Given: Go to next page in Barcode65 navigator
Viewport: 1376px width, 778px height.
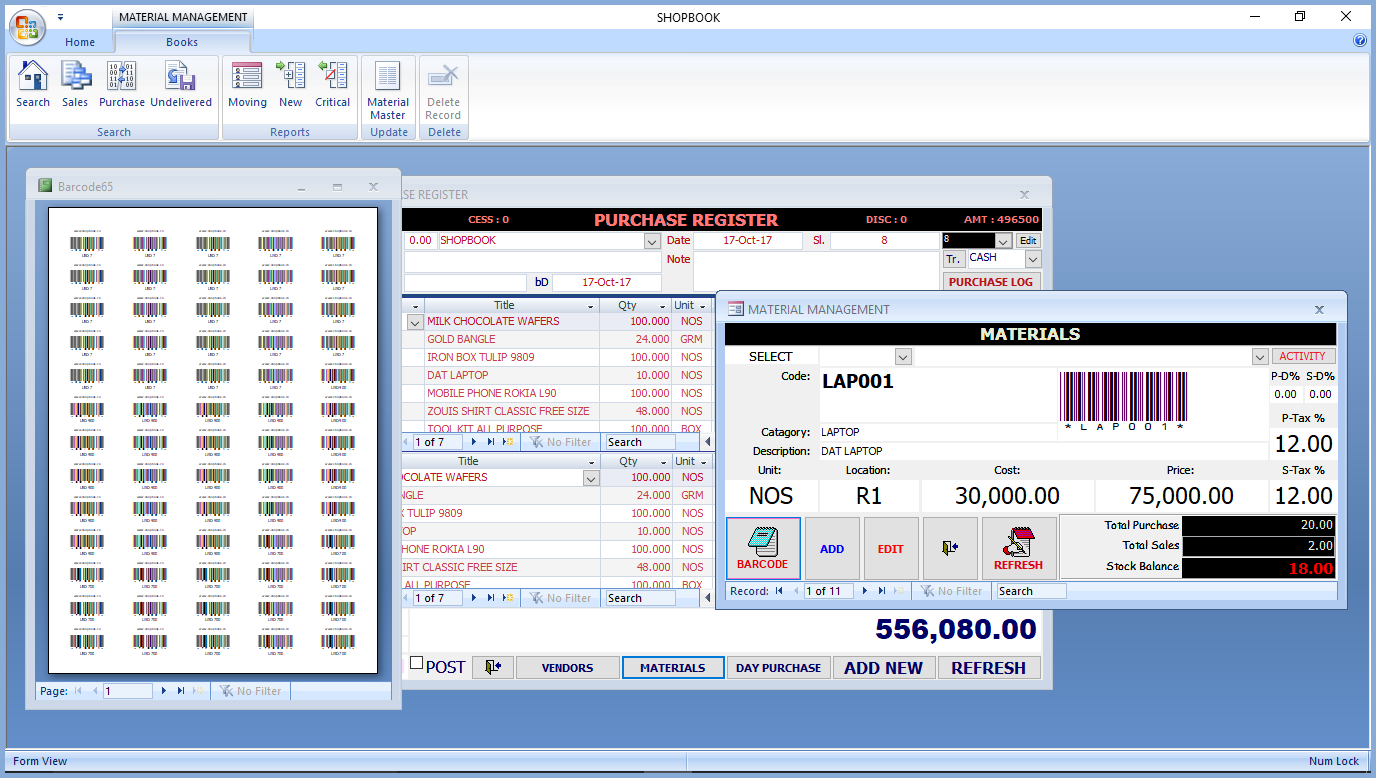Looking at the screenshot, I should point(164,691).
